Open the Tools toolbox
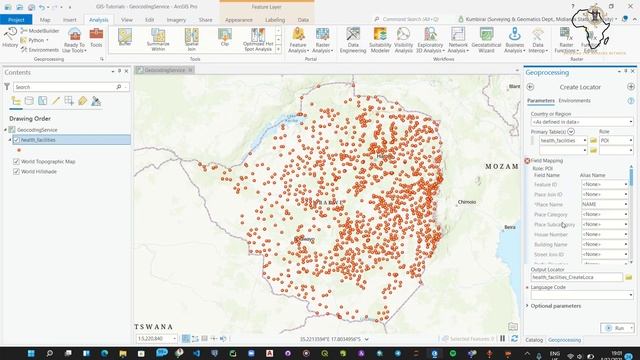Screen dimensions: 640x360 click(96, 38)
